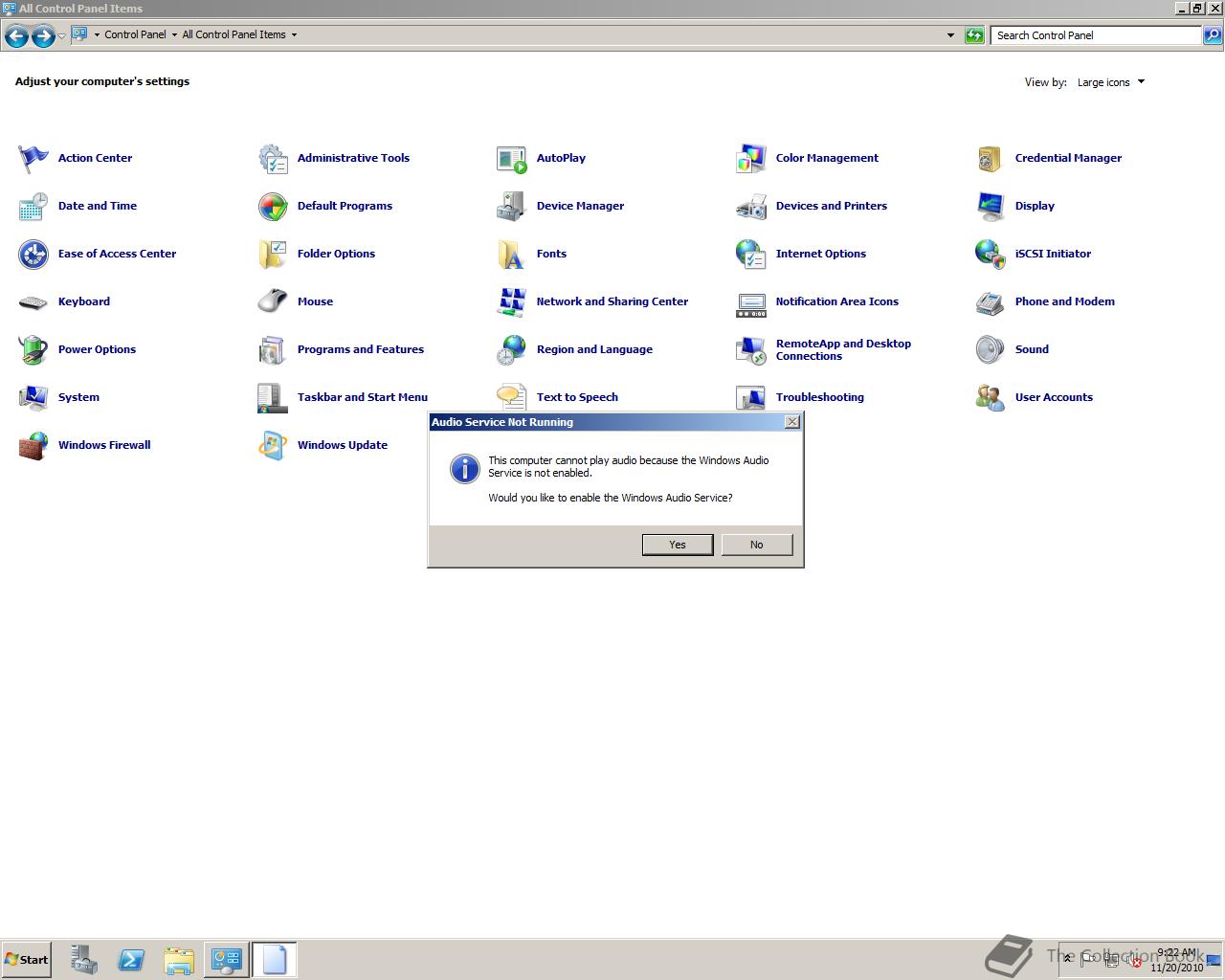
Task: Select the Control Panel taskbar button
Action: 227,960
